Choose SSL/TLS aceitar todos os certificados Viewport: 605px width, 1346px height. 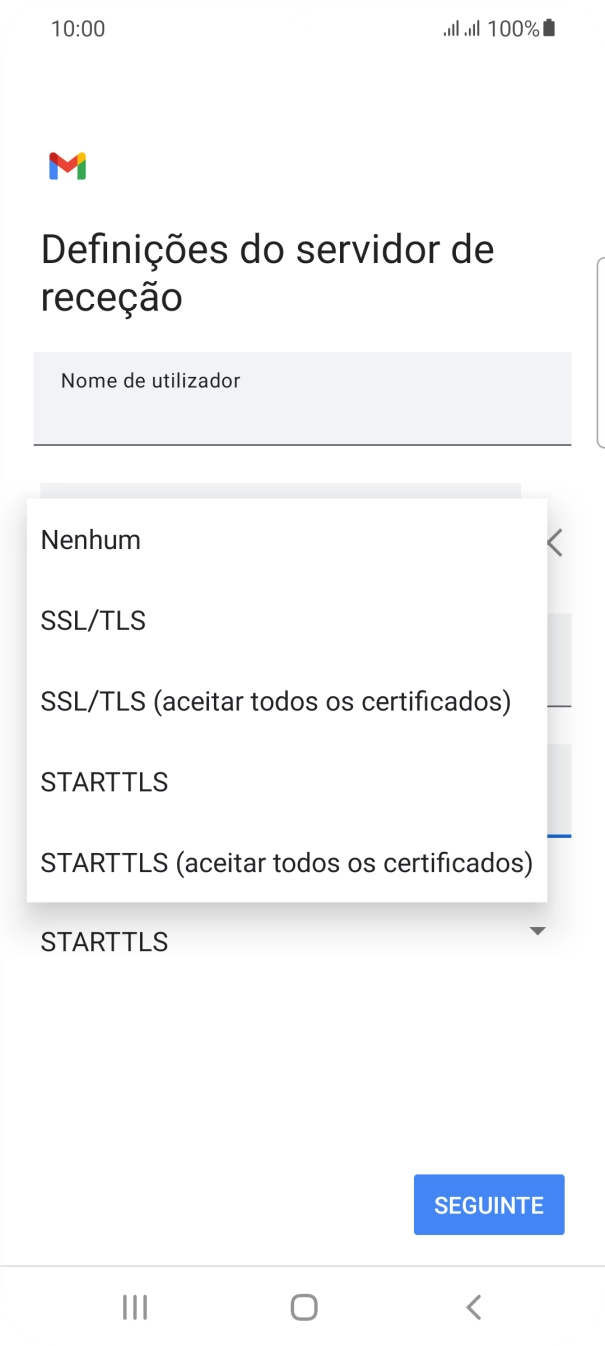[x=276, y=701]
